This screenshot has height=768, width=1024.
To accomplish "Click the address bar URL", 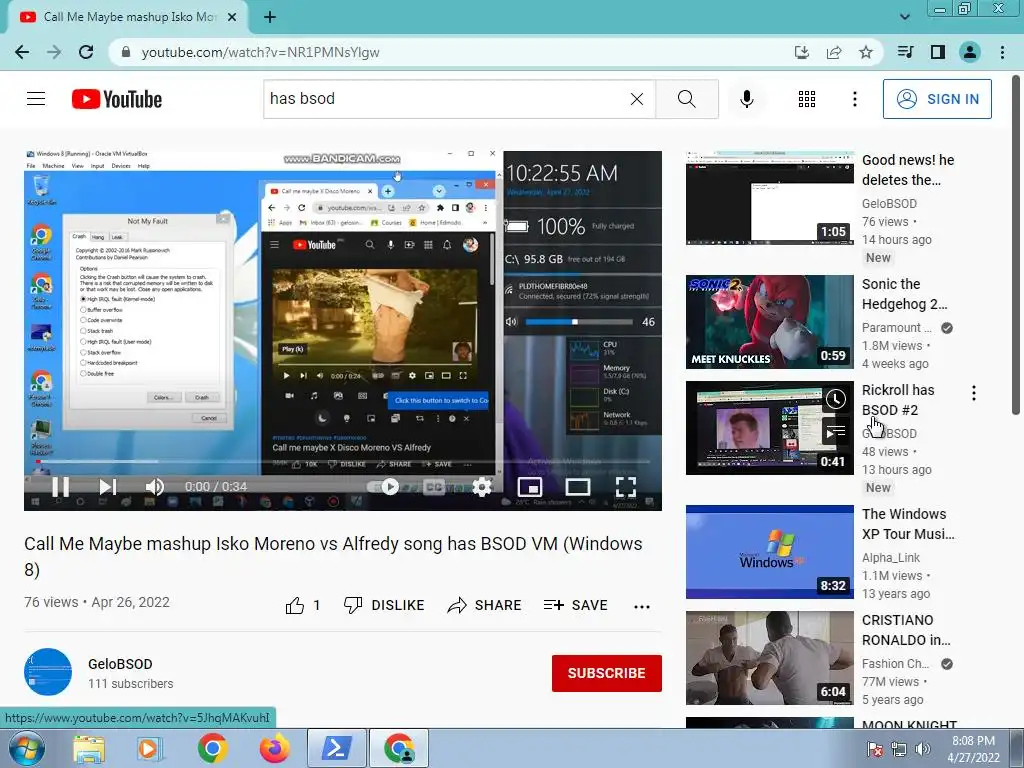I will (x=261, y=52).
